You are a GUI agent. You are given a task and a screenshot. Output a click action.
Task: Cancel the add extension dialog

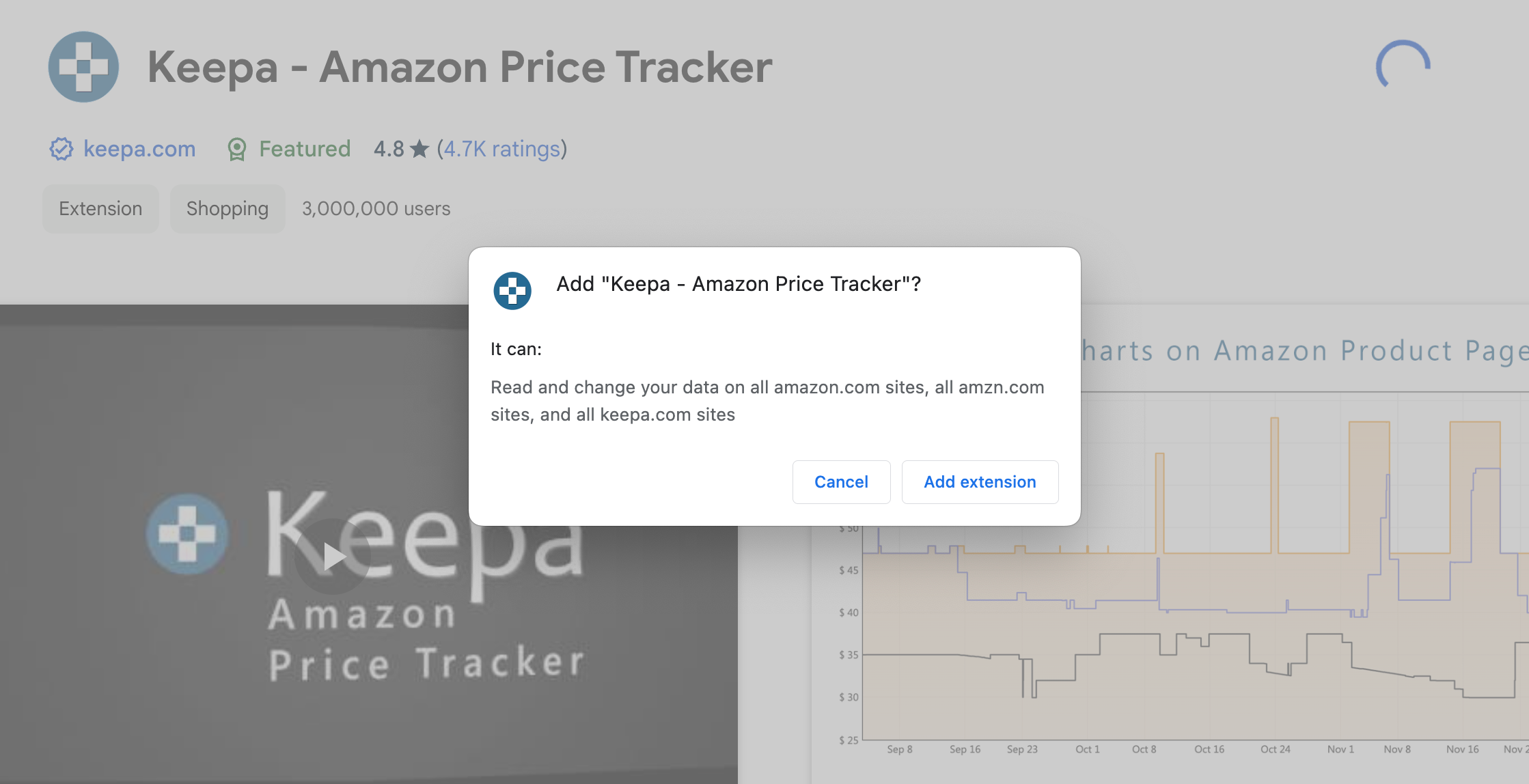[x=841, y=482]
